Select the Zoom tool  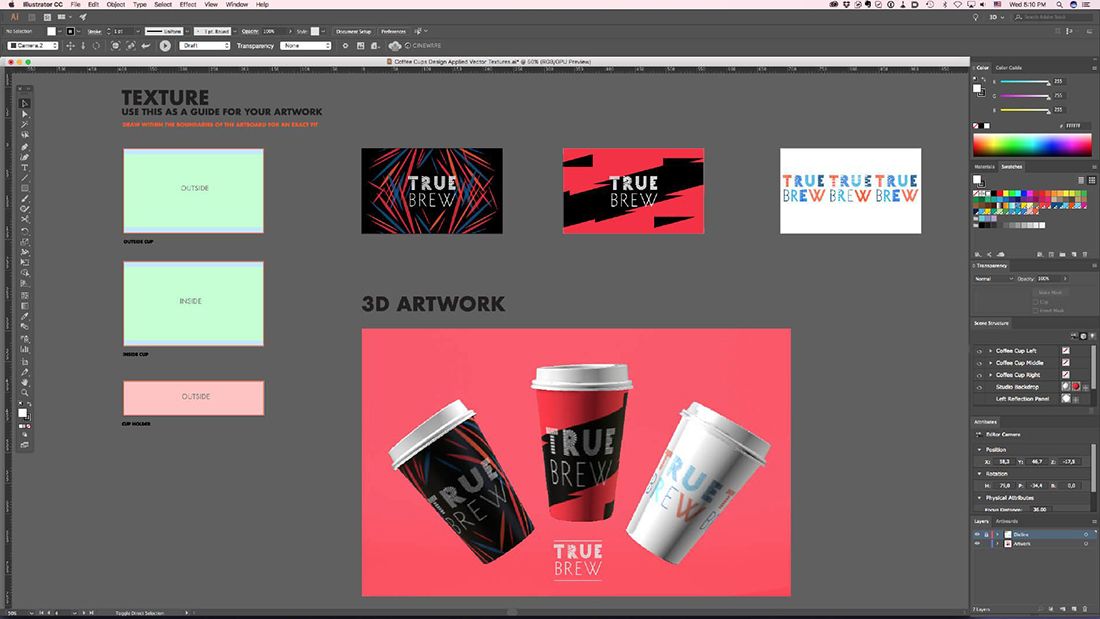click(x=25, y=390)
